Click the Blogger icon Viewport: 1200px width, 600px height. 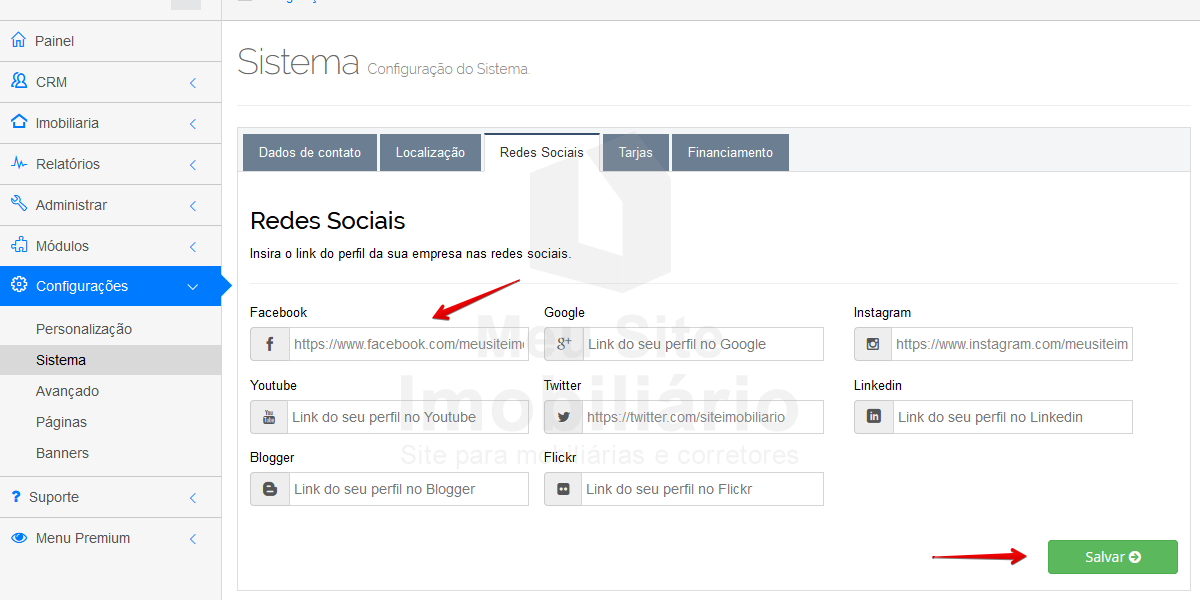click(x=270, y=489)
